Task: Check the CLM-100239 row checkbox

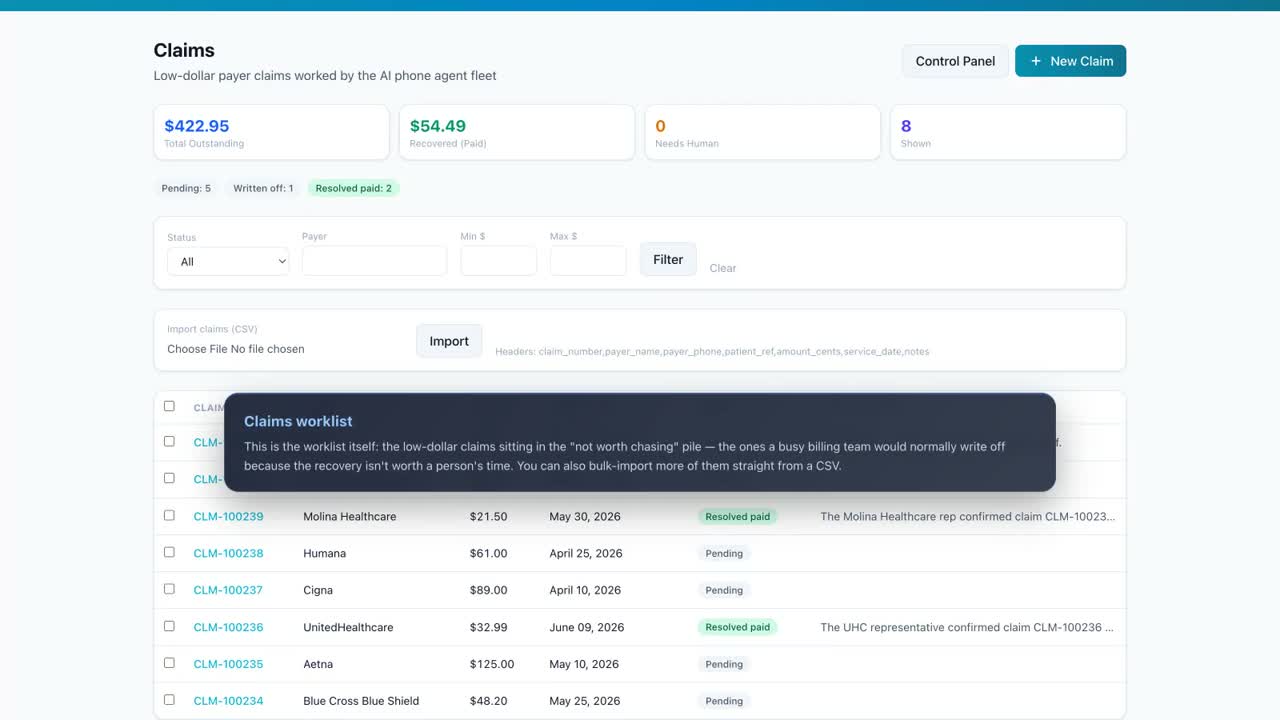Action: [169, 515]
